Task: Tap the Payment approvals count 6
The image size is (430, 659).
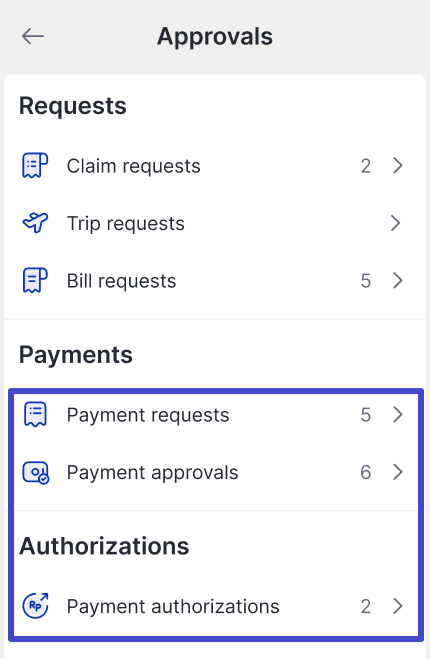Action: click(x=366, y=472)
